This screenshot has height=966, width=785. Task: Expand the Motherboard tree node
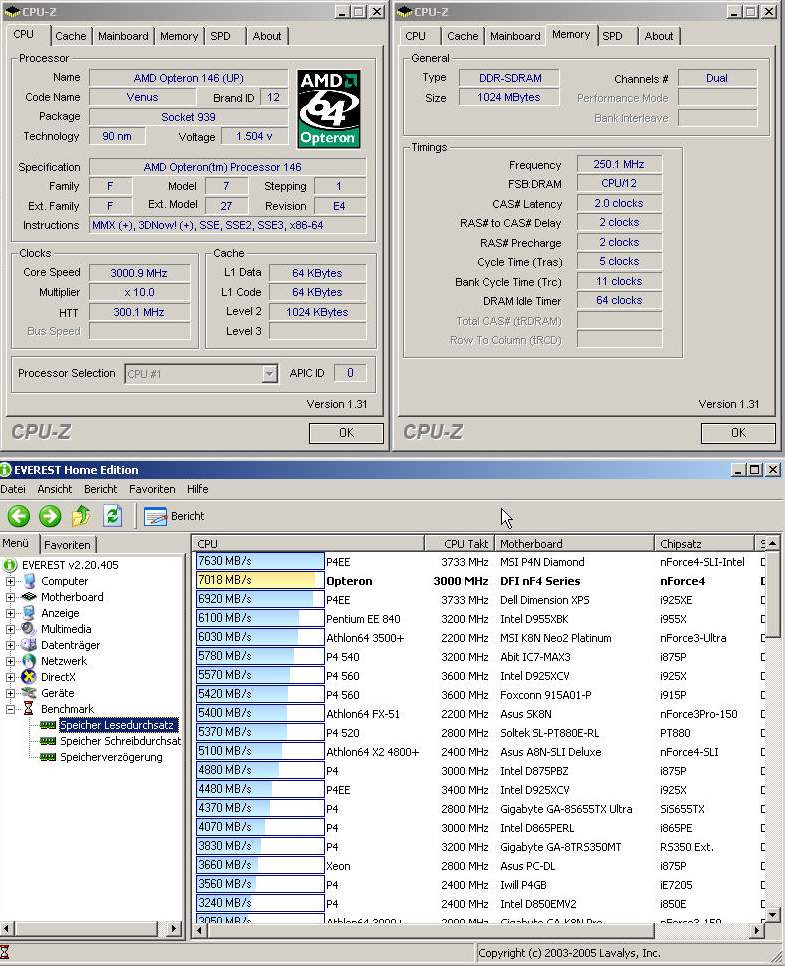click(x=10, y=597)
